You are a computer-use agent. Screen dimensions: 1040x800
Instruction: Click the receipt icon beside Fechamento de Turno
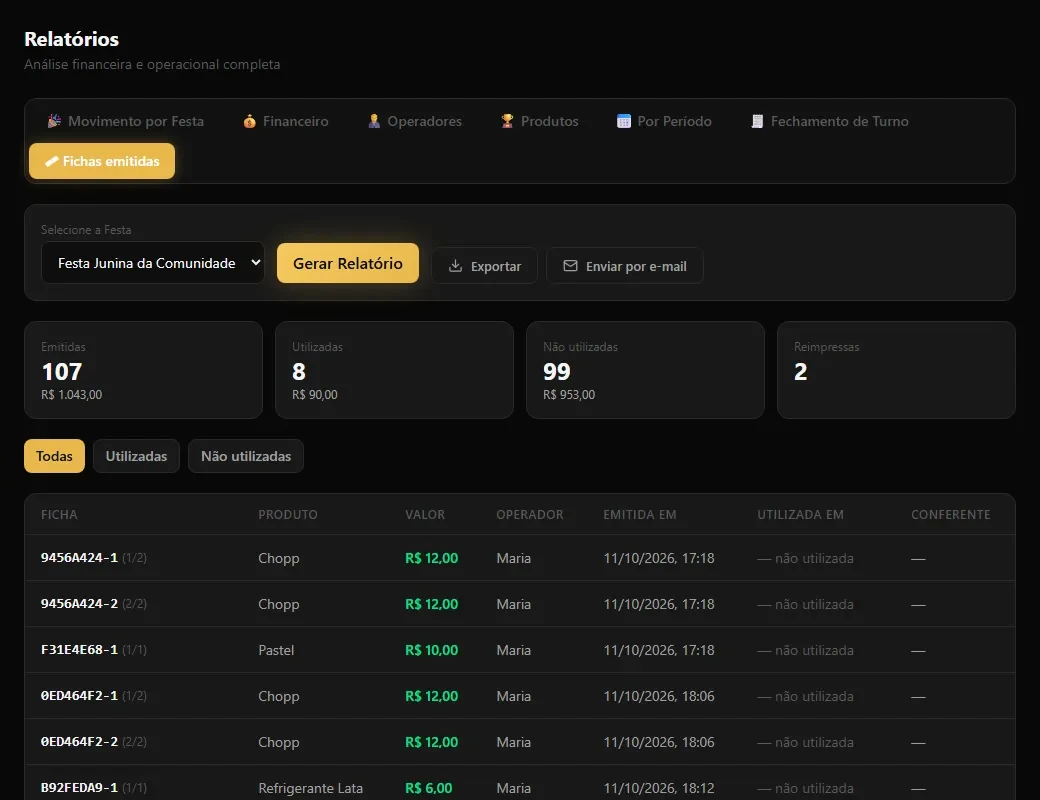757,121
